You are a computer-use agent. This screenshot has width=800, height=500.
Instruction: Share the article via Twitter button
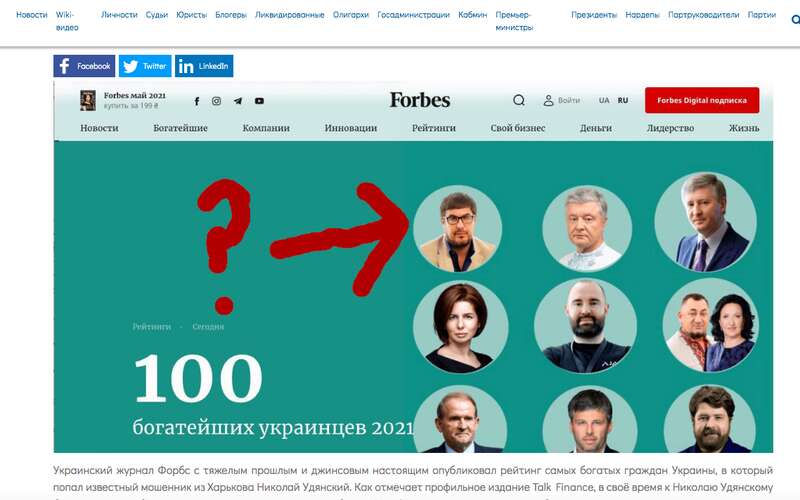click(145, 66)
